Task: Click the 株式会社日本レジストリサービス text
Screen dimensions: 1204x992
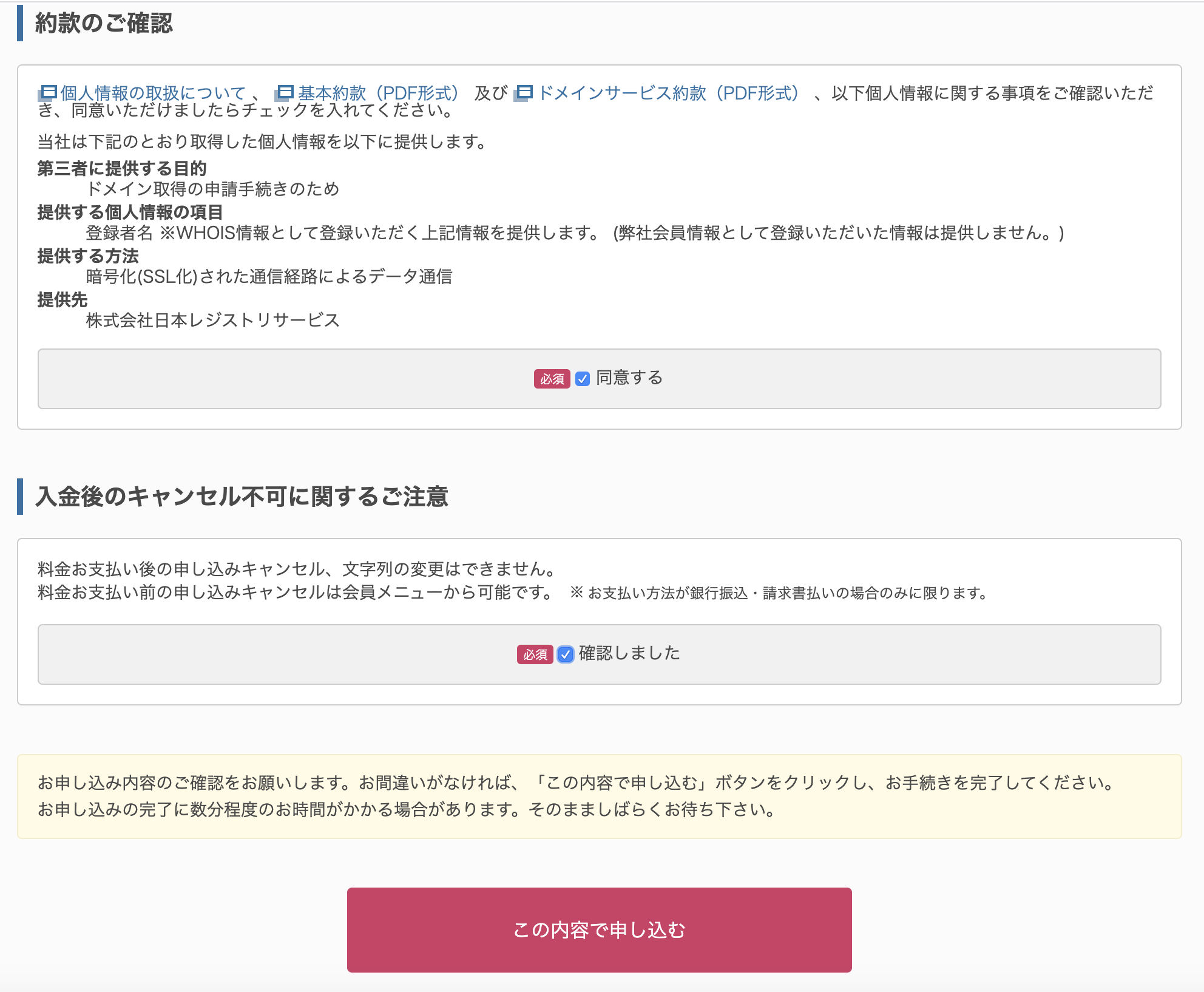Action: (x=212, y=320)
